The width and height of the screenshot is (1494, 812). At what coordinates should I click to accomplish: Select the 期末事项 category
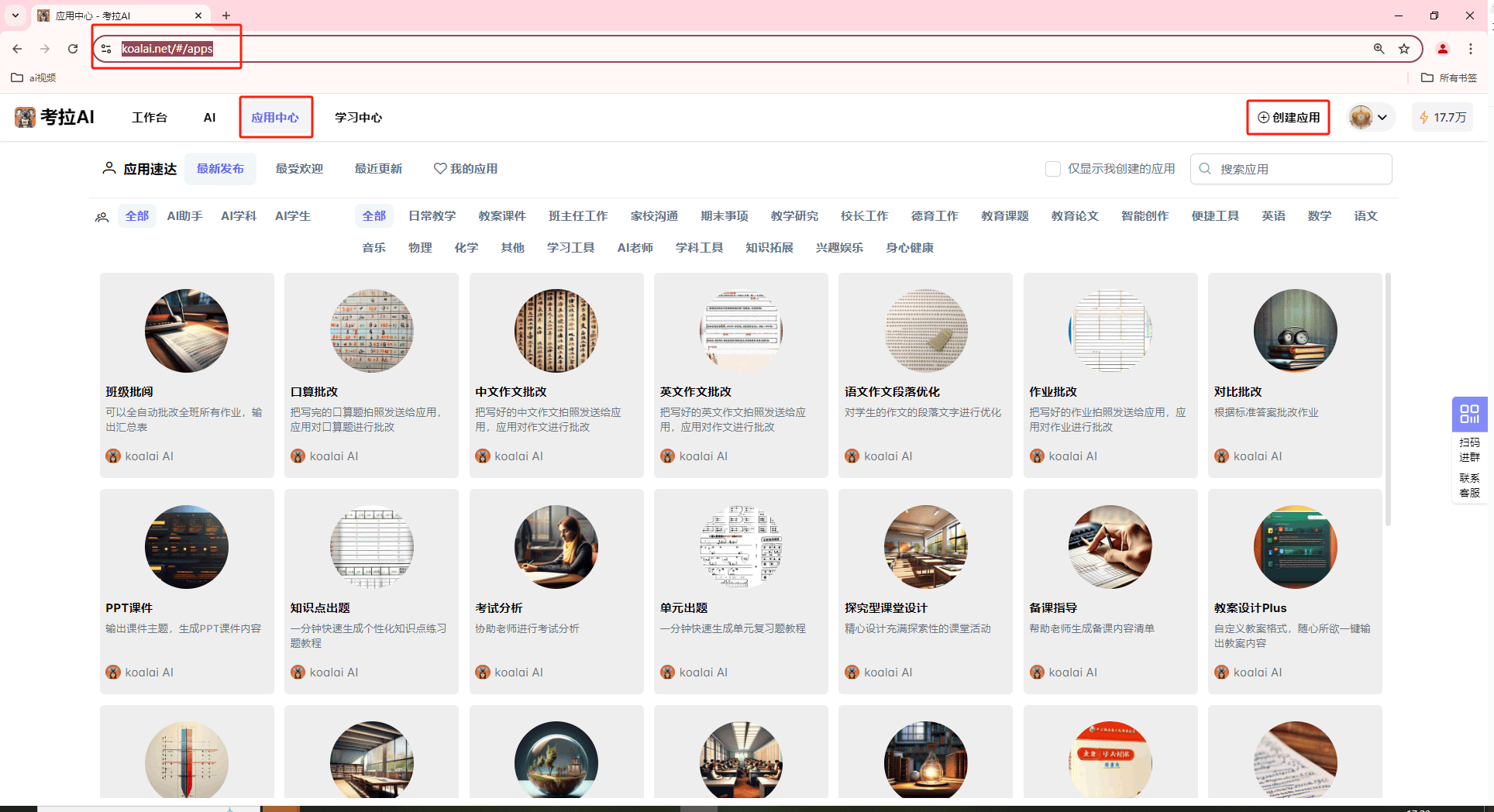tap(725, 215)
